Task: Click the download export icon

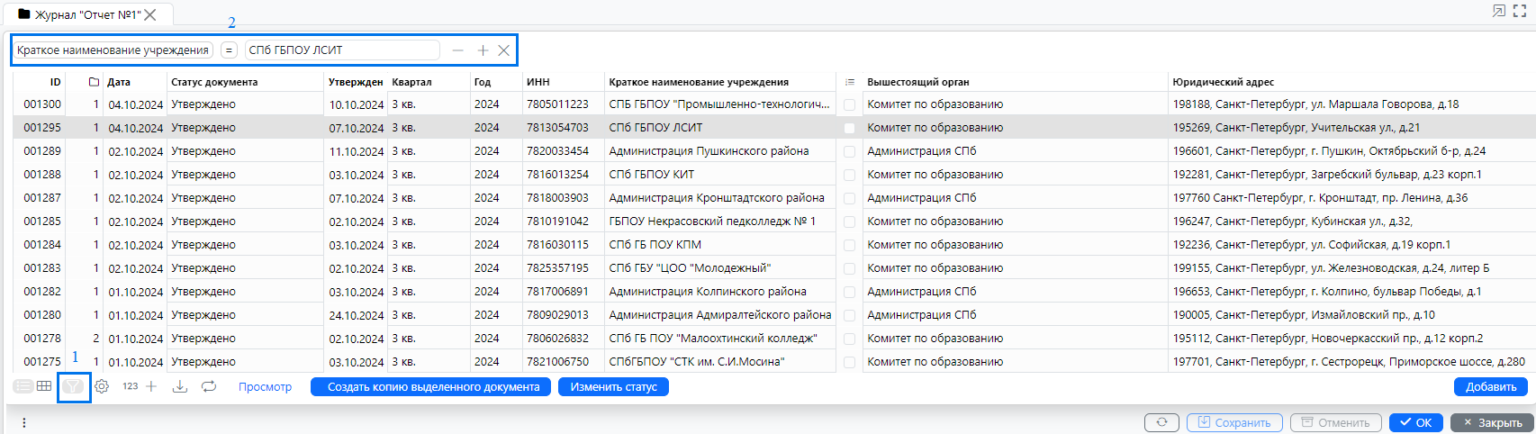Action: pos(180,386)
